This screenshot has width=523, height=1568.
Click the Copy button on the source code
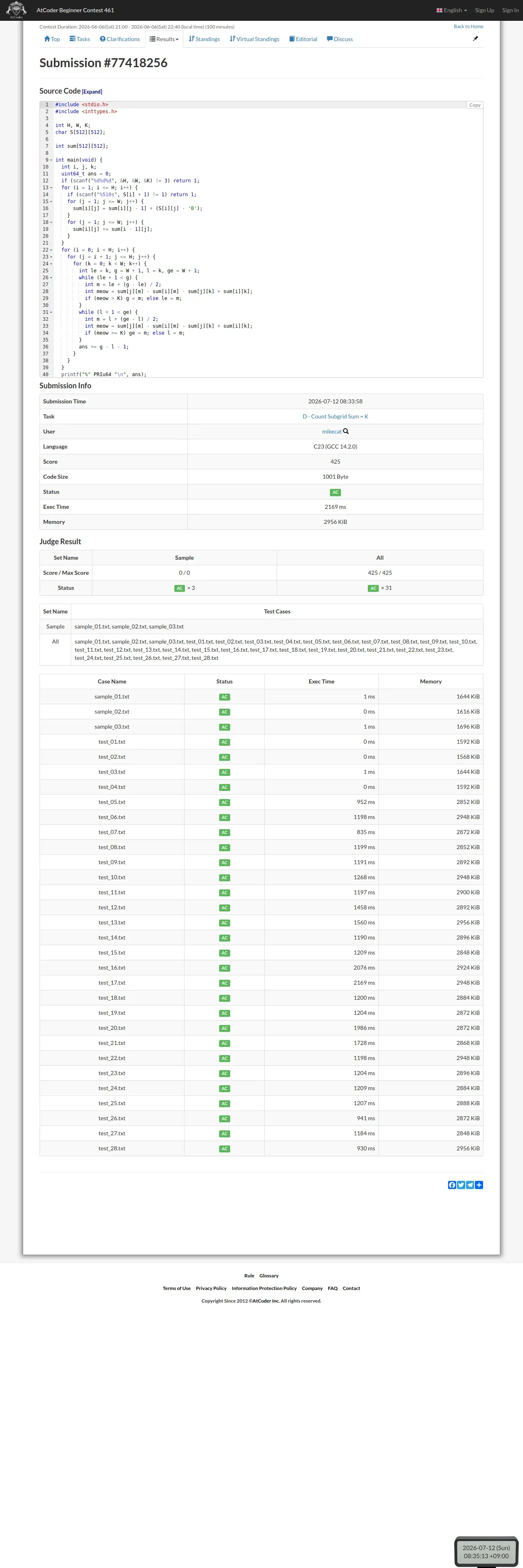(475, 105)
